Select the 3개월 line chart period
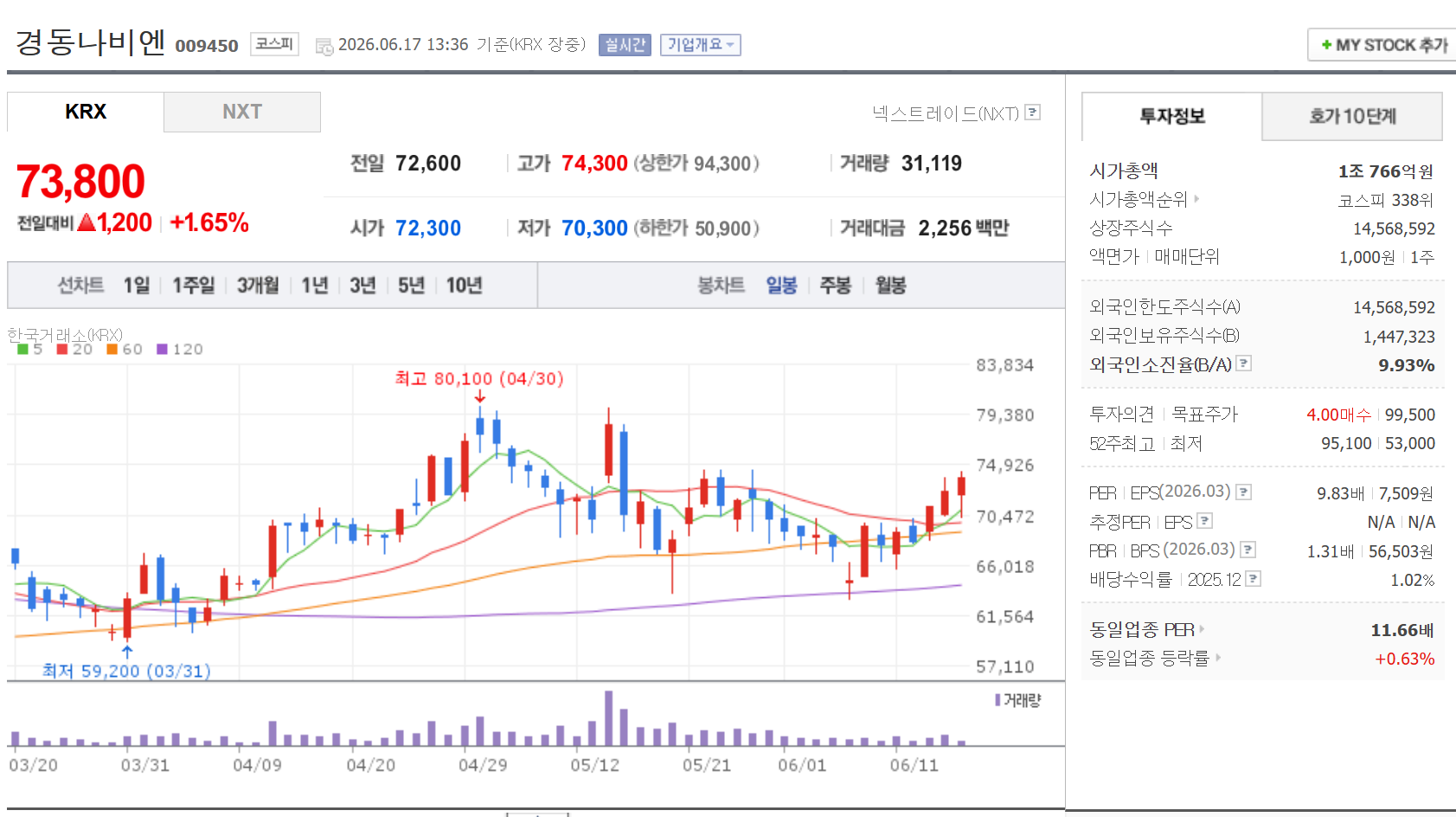The height and width of the screenshot is (817, 1456). coord(258,285)
